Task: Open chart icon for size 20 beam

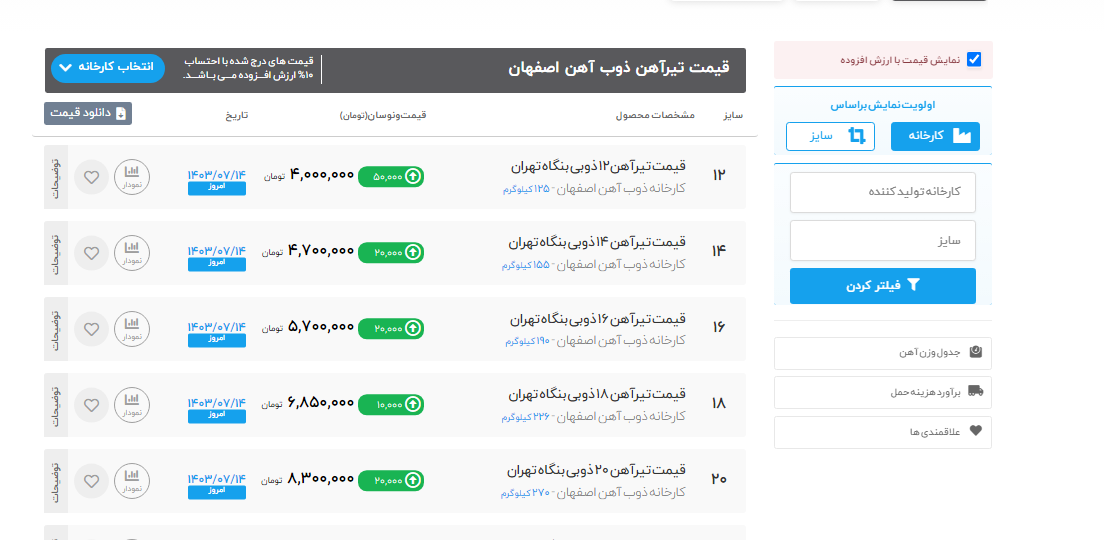Action: coord(131,481)
